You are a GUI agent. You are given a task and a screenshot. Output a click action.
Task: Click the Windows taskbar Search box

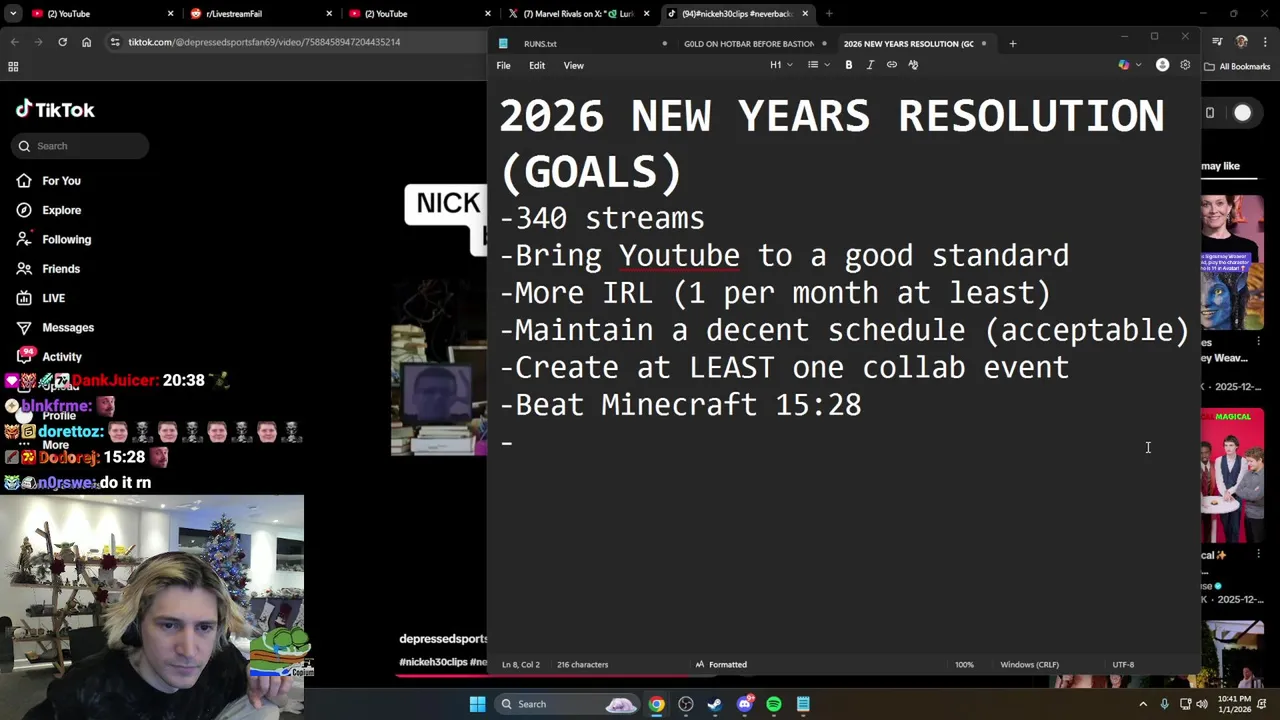(567, 704)
